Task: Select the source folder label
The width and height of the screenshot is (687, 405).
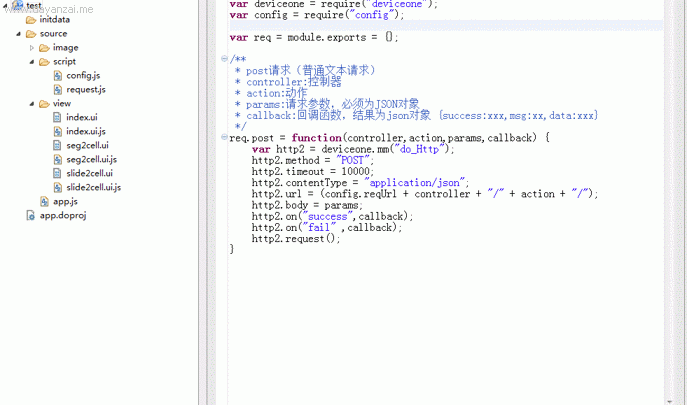Action: [x=53, y=33]
